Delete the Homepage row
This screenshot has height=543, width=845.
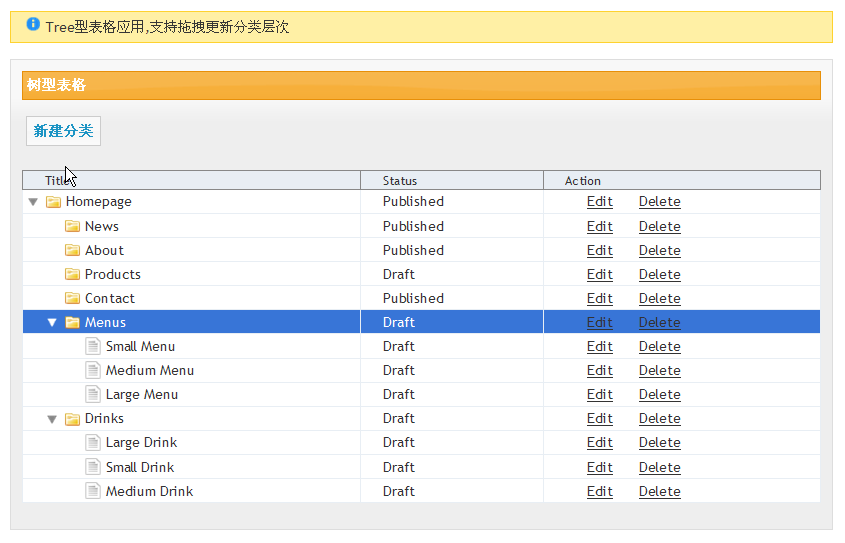(660, 201)
